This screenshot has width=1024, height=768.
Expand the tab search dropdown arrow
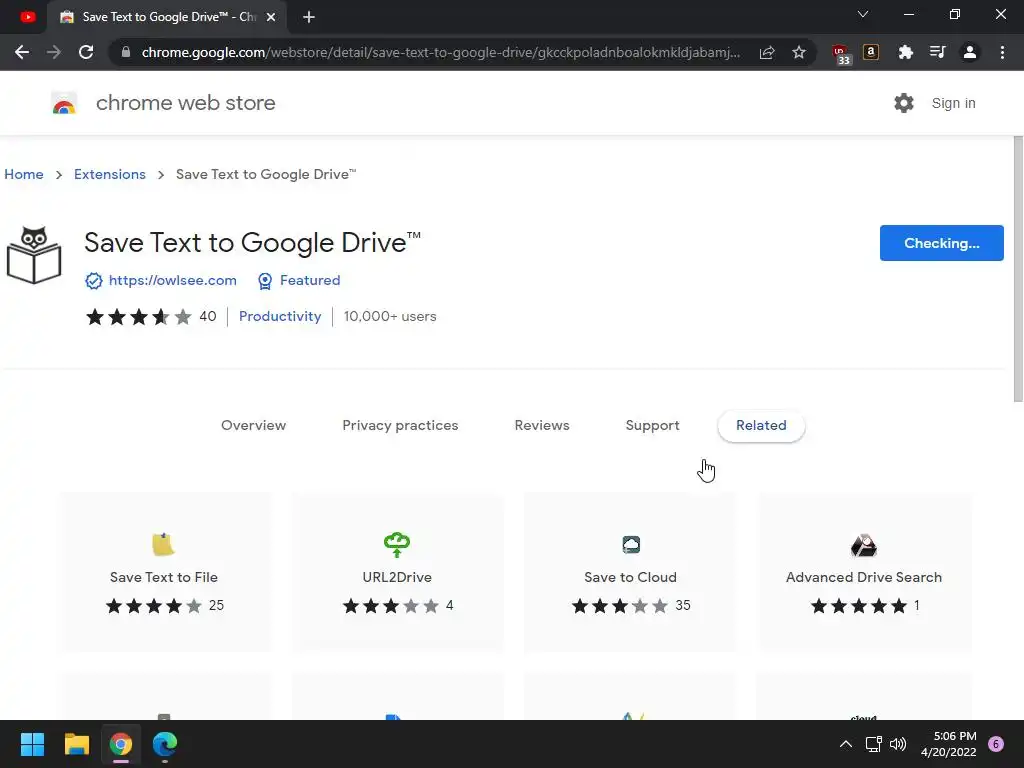863,14
